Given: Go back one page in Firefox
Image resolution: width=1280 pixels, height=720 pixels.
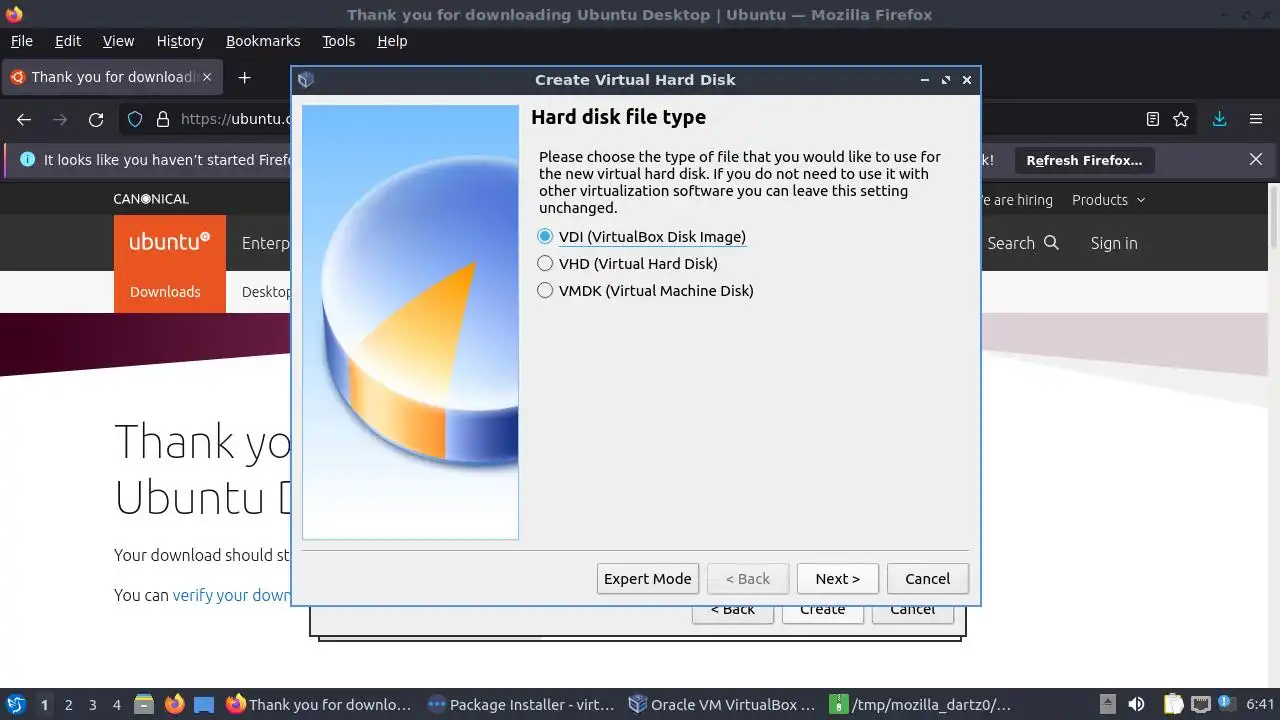Looking at the screenshot, I should 24,119.
